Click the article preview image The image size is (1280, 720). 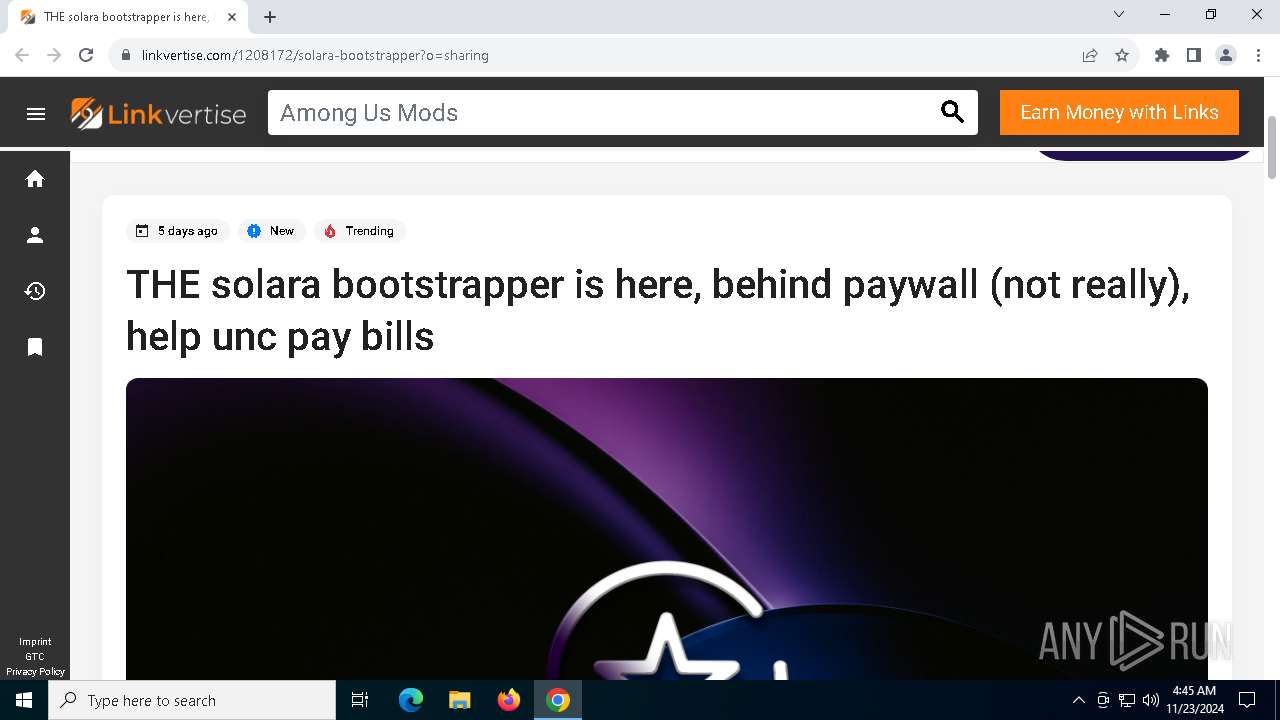667,529
